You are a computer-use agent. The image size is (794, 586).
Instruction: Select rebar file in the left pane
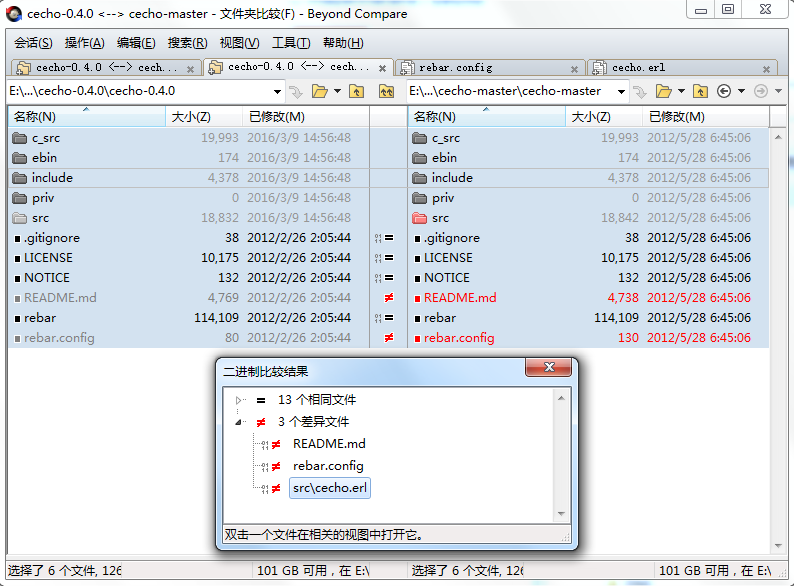pyautogui.click(x=188, y=318)
